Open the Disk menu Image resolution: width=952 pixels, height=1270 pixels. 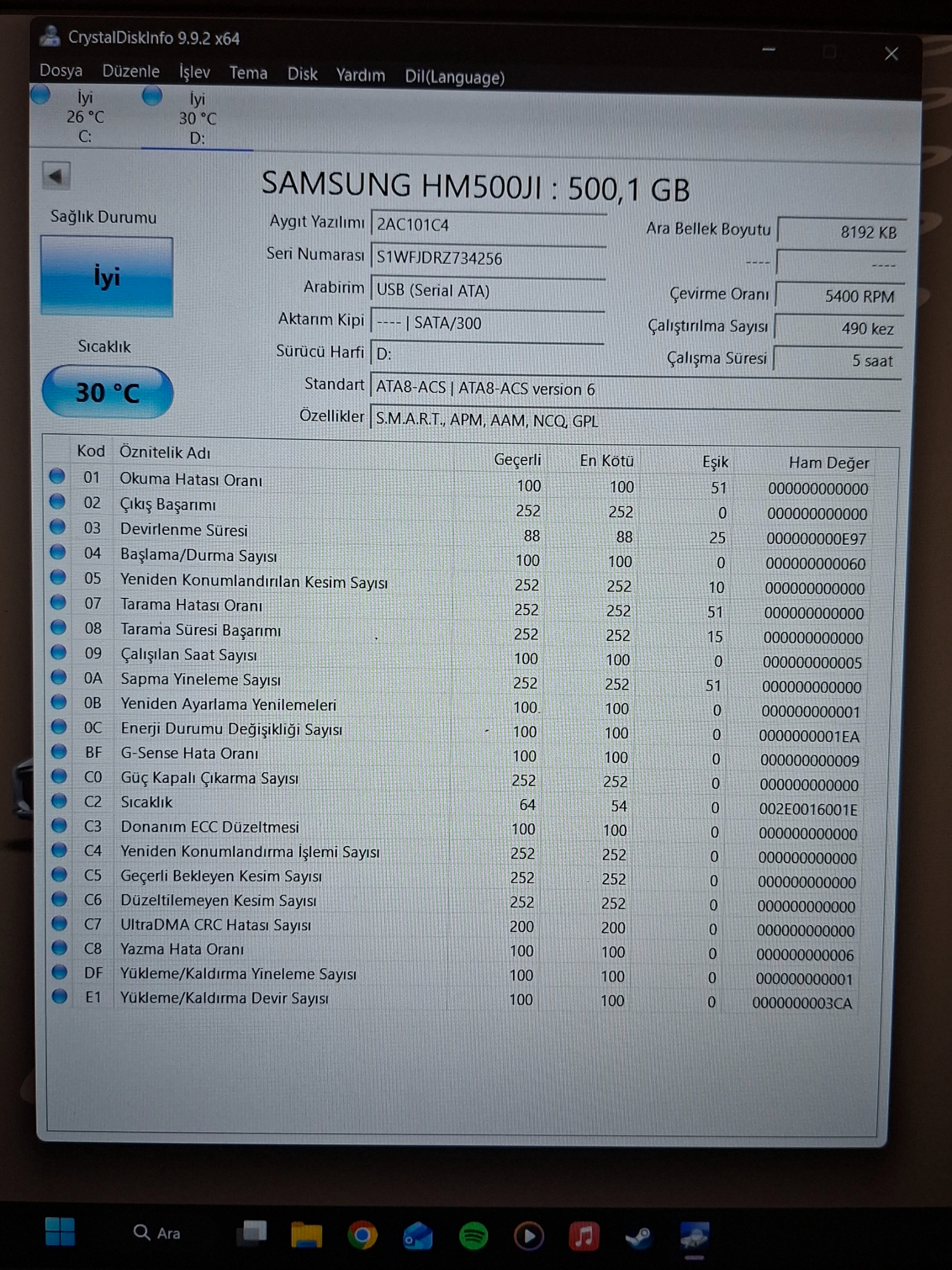pos(302,75)
